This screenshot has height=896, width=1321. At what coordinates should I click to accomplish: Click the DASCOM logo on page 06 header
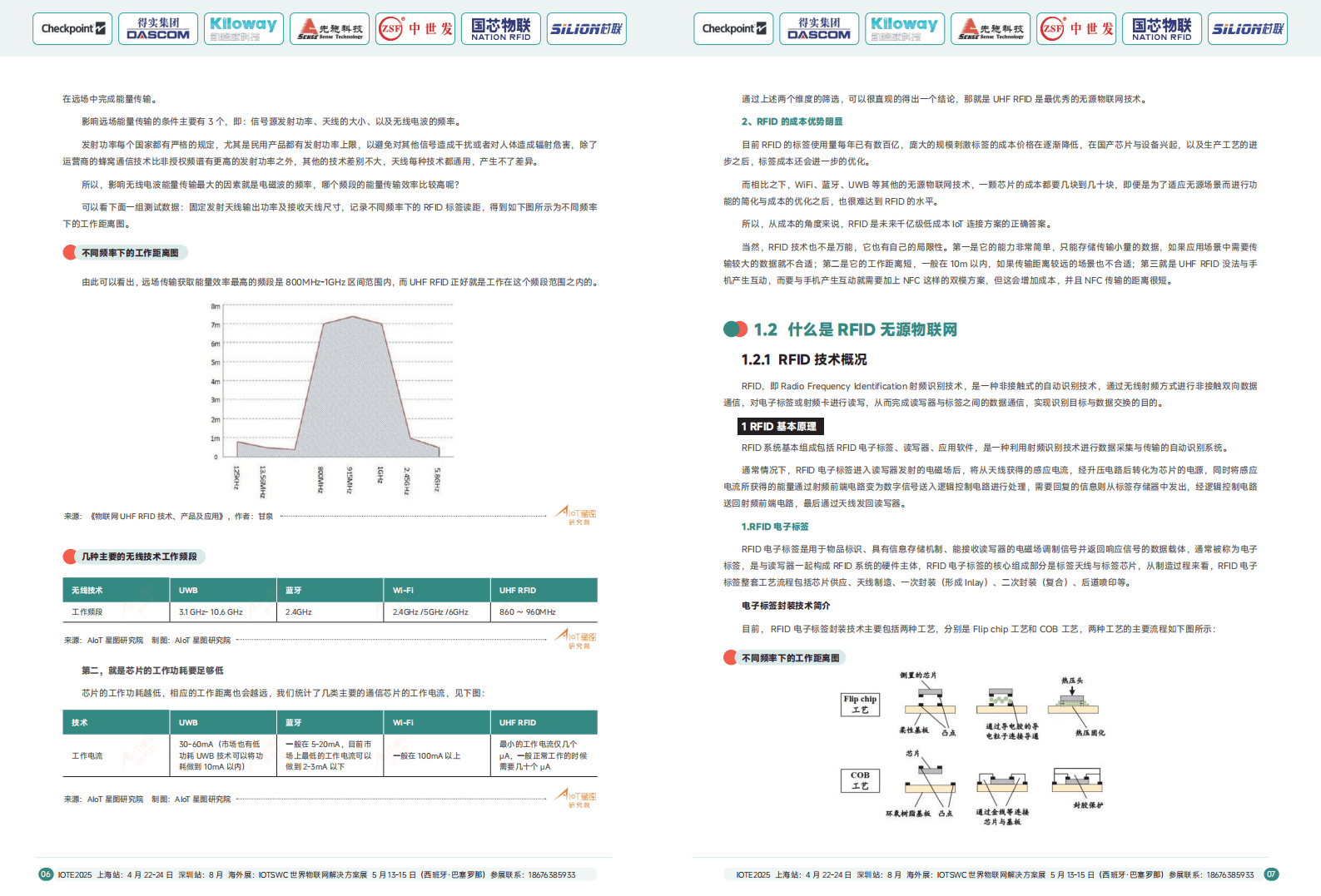point(158,29)
